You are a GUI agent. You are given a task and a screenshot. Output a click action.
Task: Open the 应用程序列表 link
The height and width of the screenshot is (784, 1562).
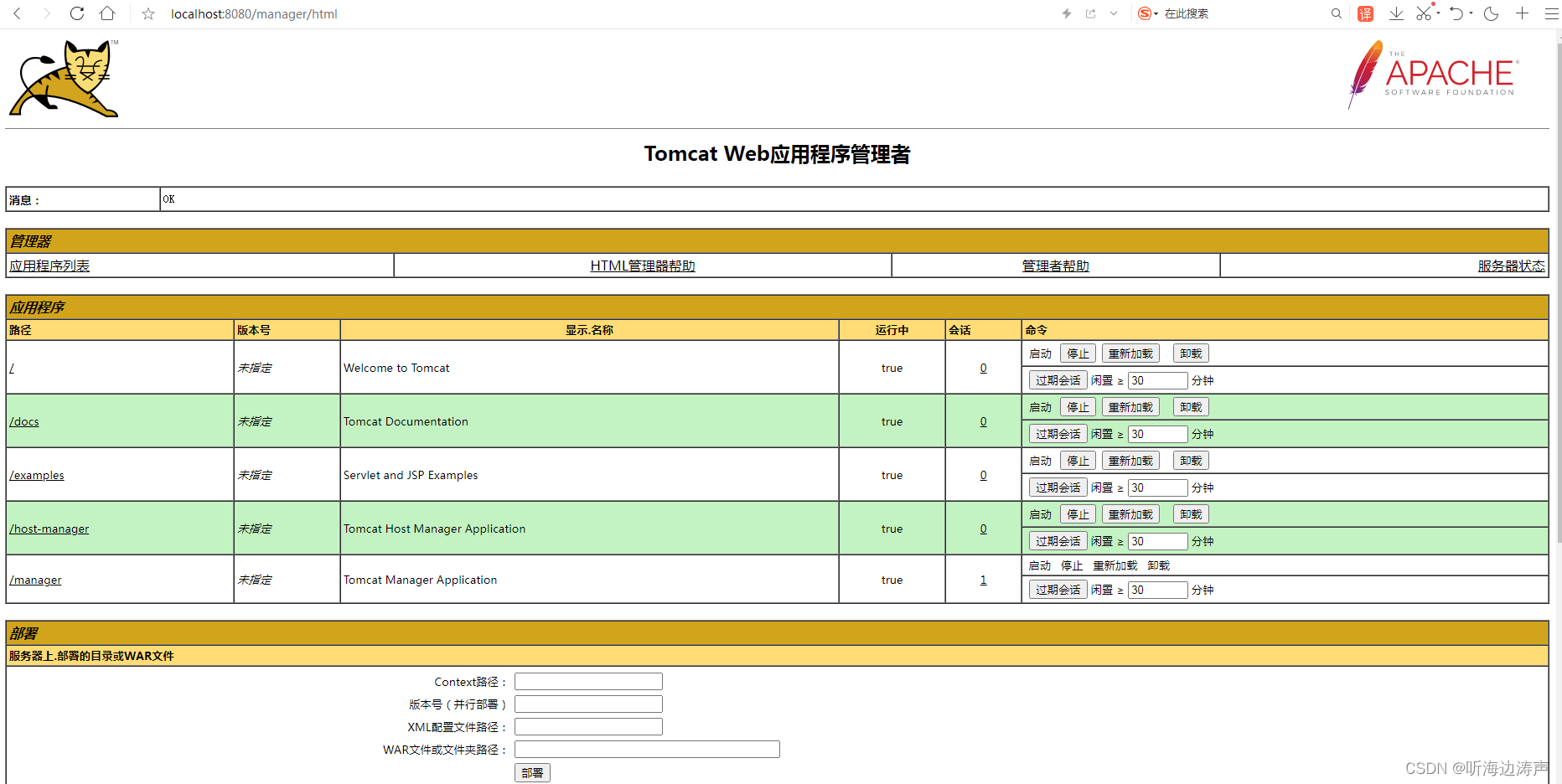point(49,266)
